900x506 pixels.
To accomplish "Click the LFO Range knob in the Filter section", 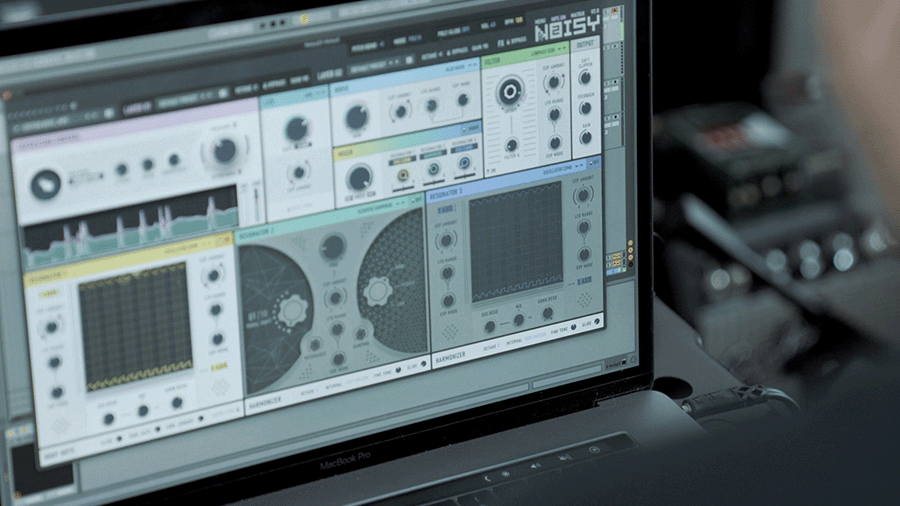I will (x=554, y=115).
